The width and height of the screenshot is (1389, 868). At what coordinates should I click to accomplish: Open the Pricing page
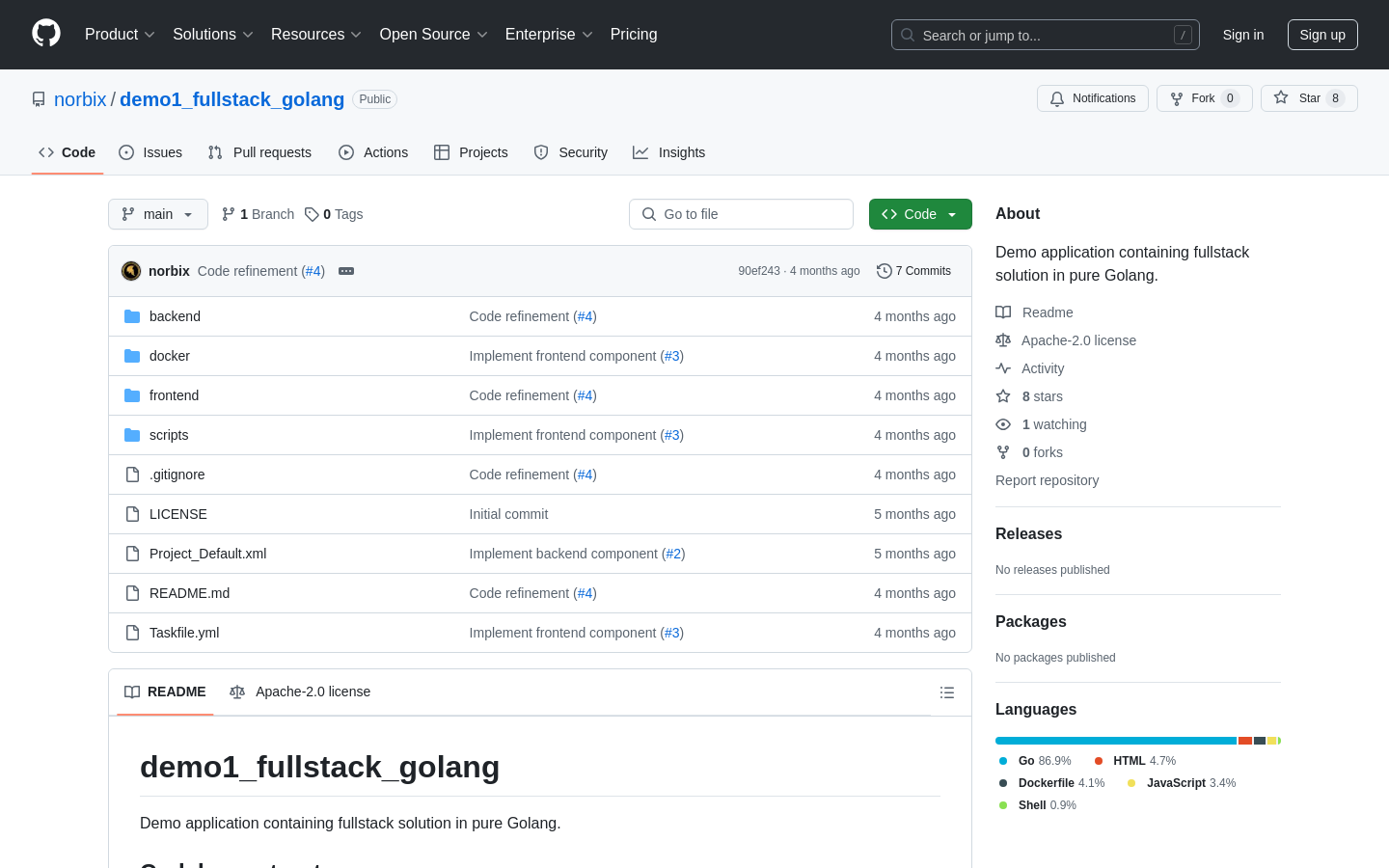click(634, 35)
